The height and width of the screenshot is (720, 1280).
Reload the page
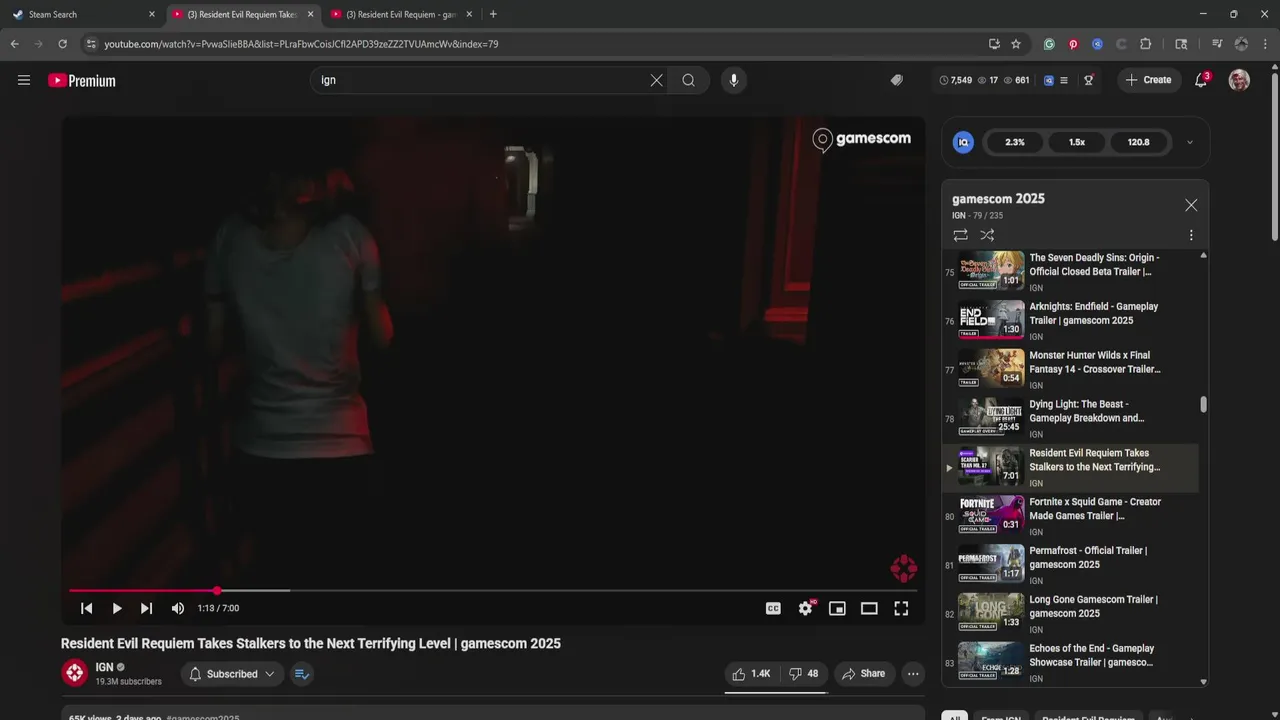(62, 44)
